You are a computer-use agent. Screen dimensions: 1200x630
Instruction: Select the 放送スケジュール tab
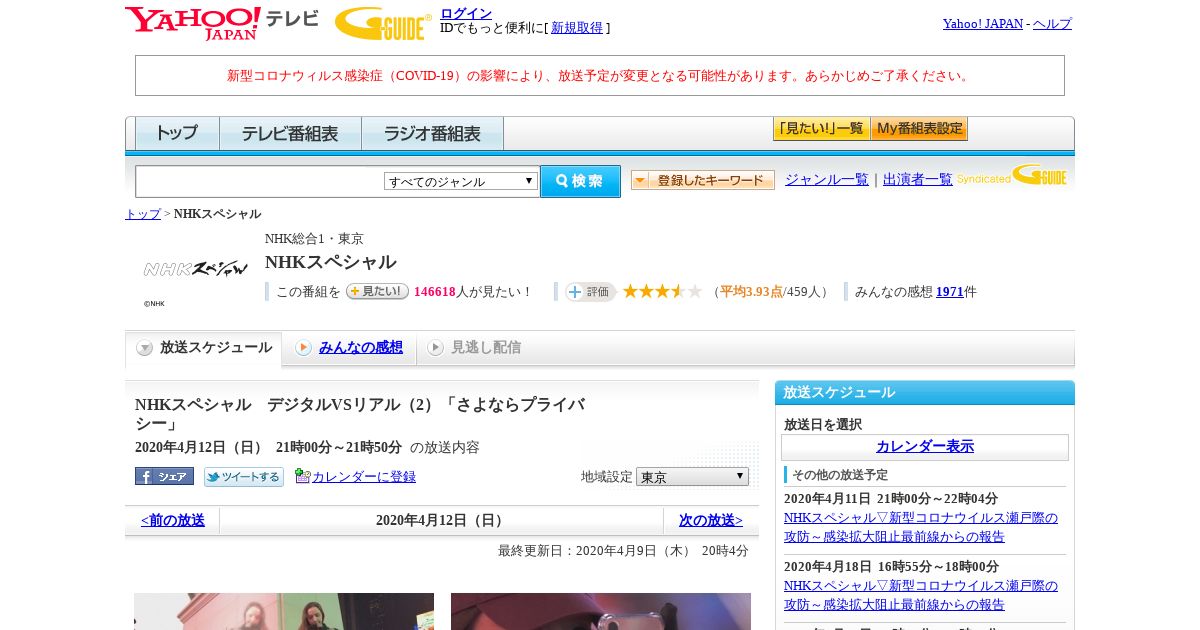[203, 348]
